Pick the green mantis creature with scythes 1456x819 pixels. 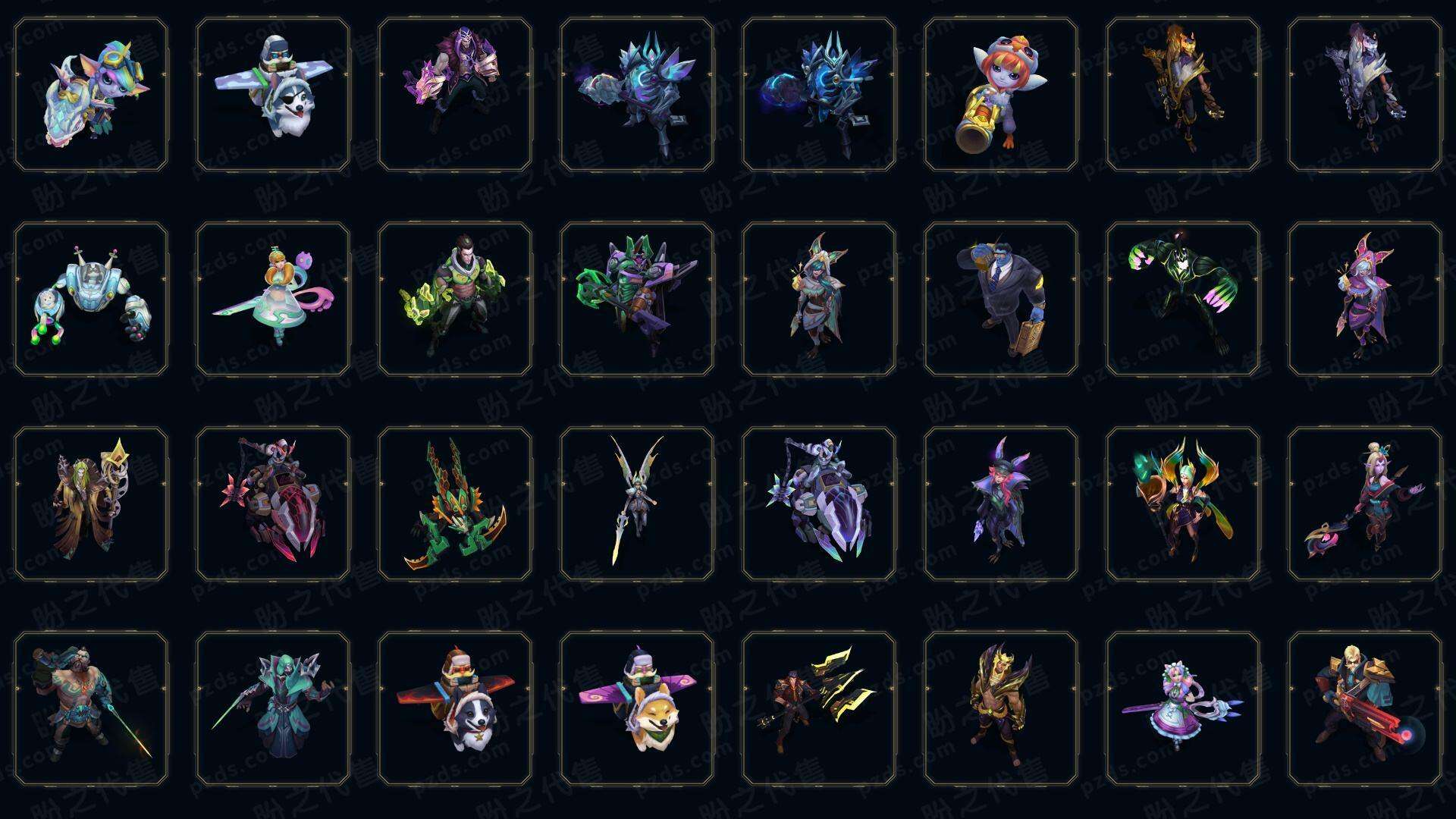[455, 504]
